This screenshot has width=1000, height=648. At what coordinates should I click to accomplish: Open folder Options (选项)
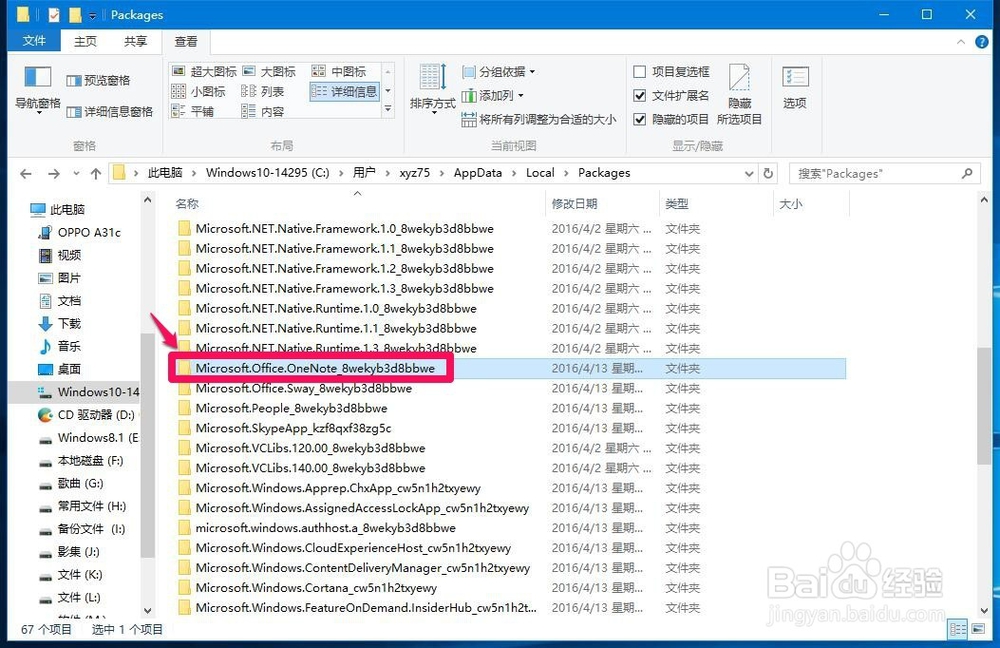795,88
